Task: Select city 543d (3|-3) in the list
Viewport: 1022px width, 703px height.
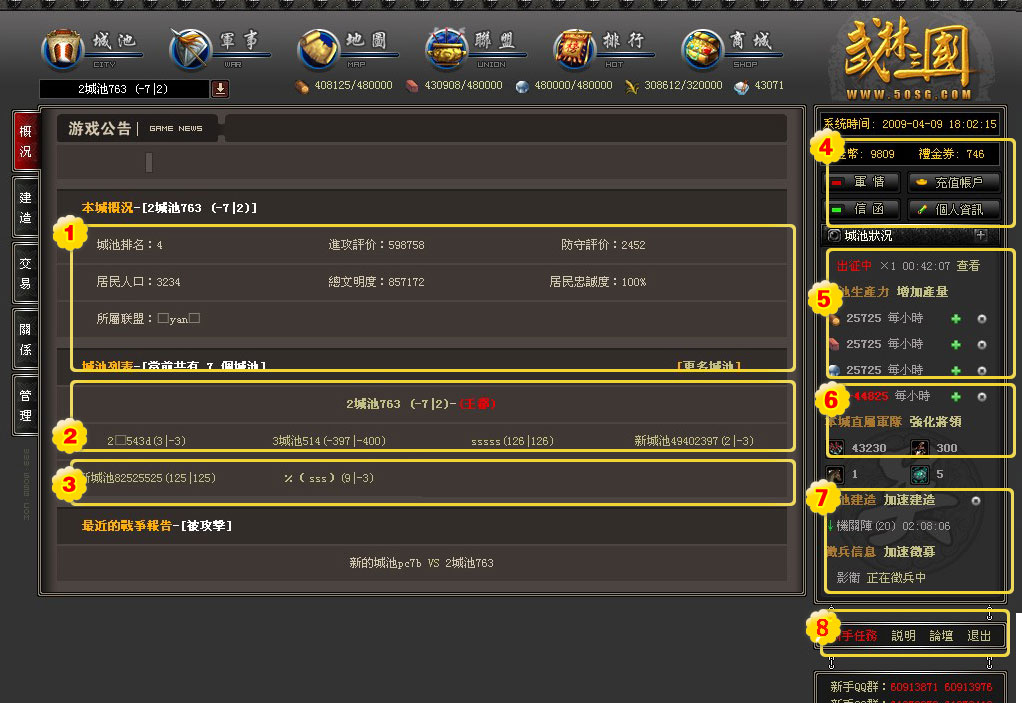Action: [x=147, y=441]
